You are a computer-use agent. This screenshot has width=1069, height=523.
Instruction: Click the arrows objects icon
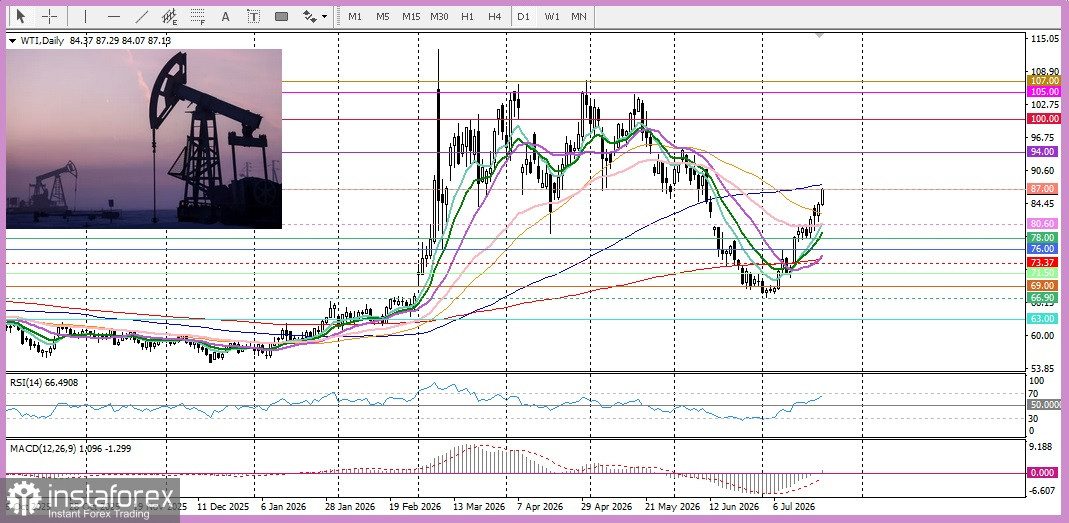click(x=310, y=16)
